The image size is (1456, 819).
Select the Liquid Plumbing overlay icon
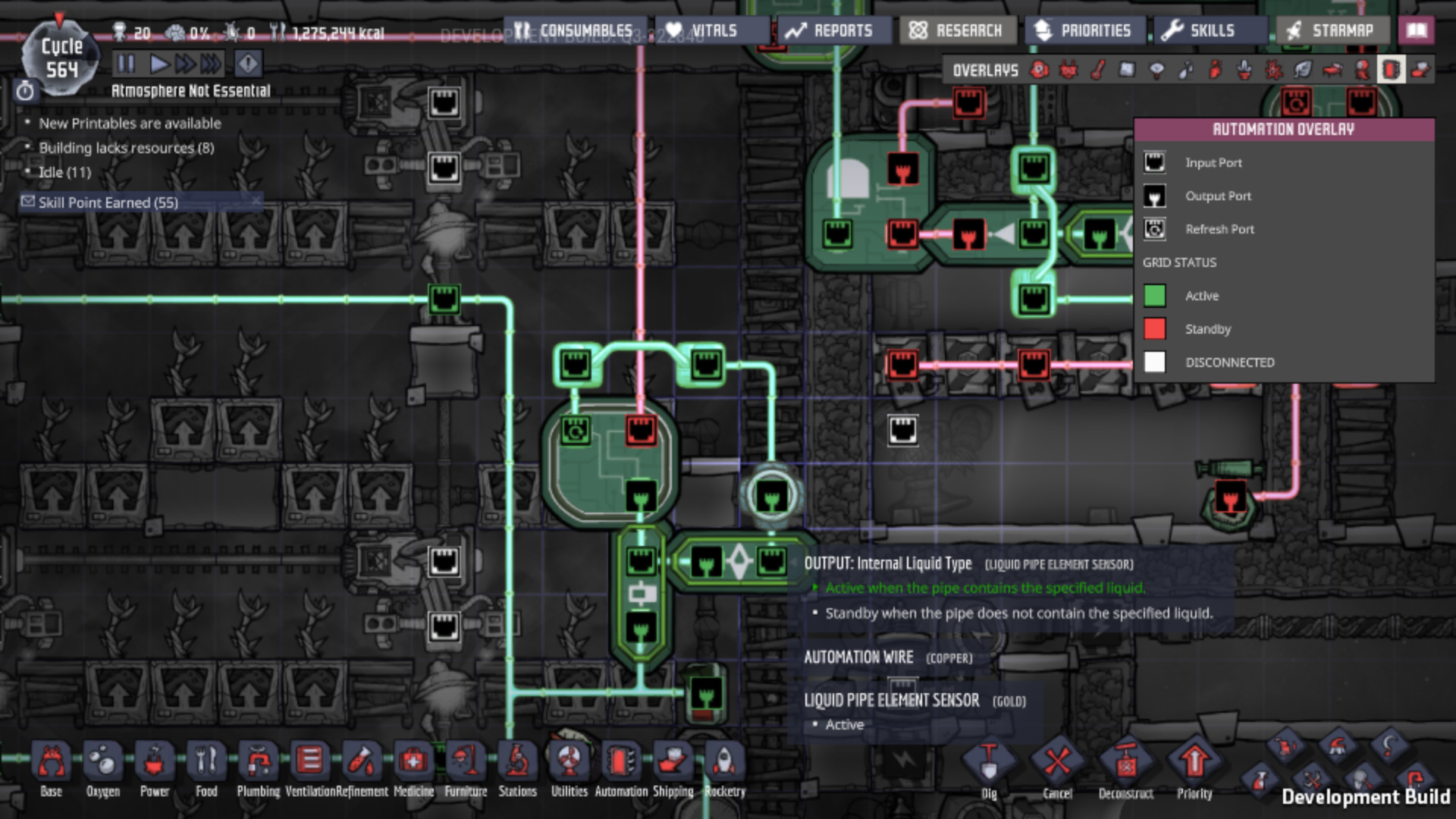click(1186, 70)
